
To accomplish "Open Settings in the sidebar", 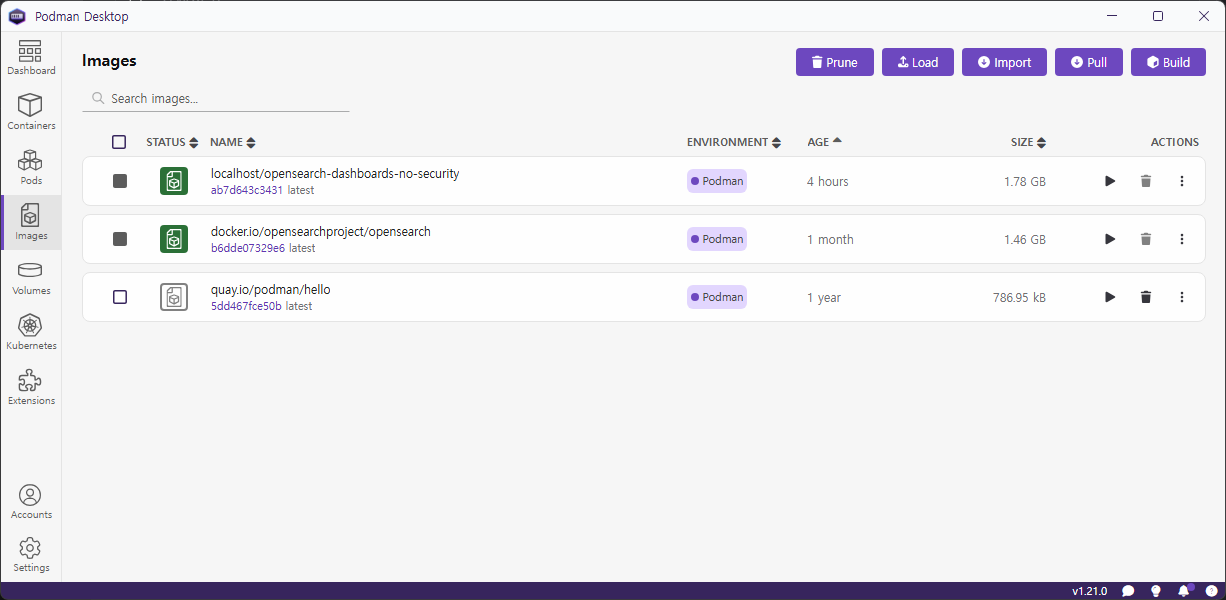I will point(31,555).
